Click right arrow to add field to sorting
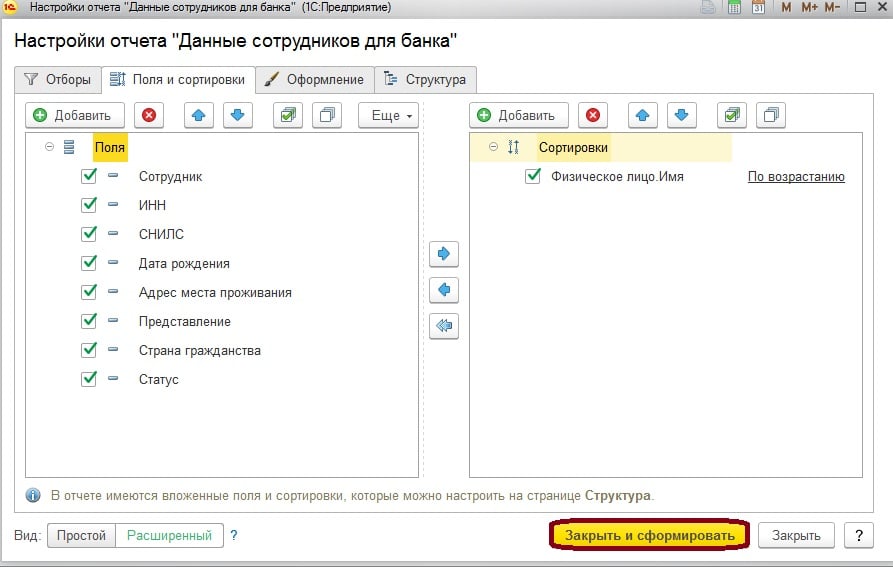 tap(443, 254)
